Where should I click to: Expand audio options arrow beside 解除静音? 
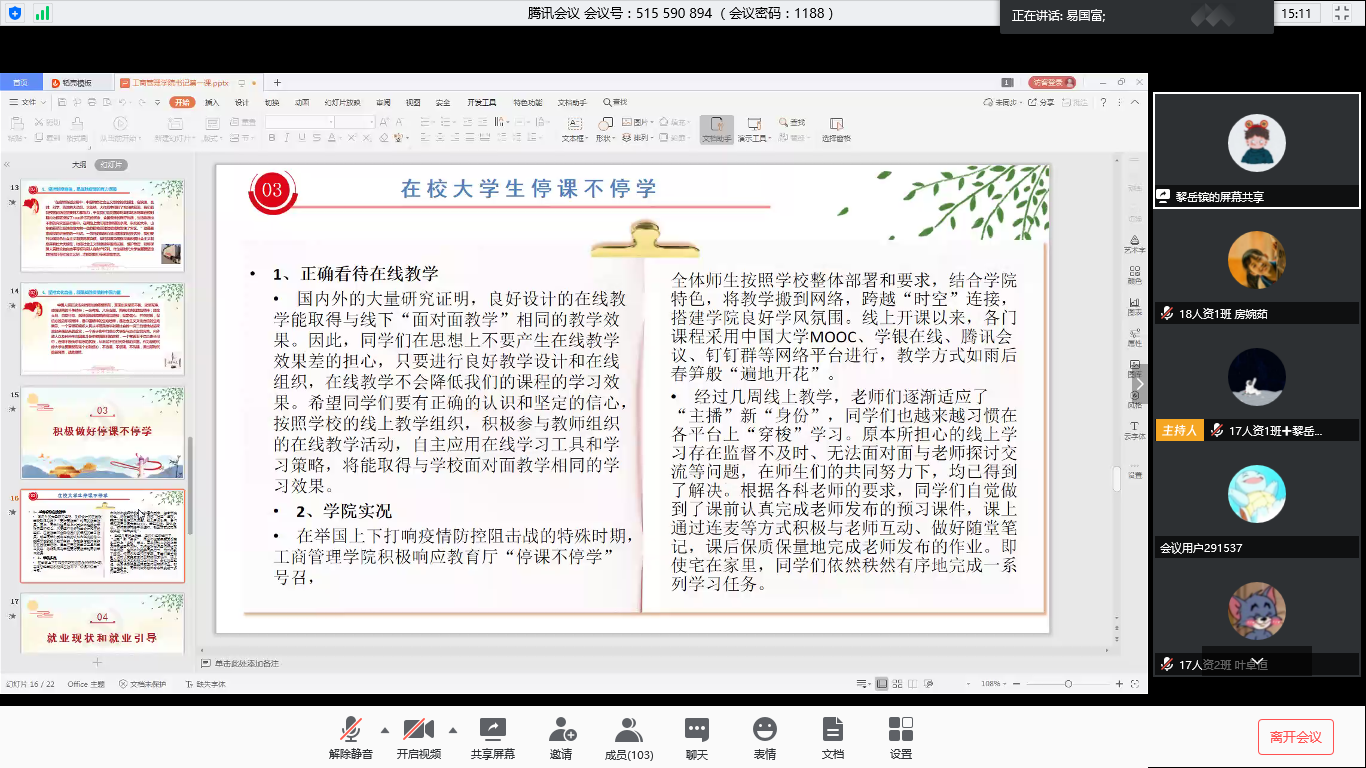385,728
